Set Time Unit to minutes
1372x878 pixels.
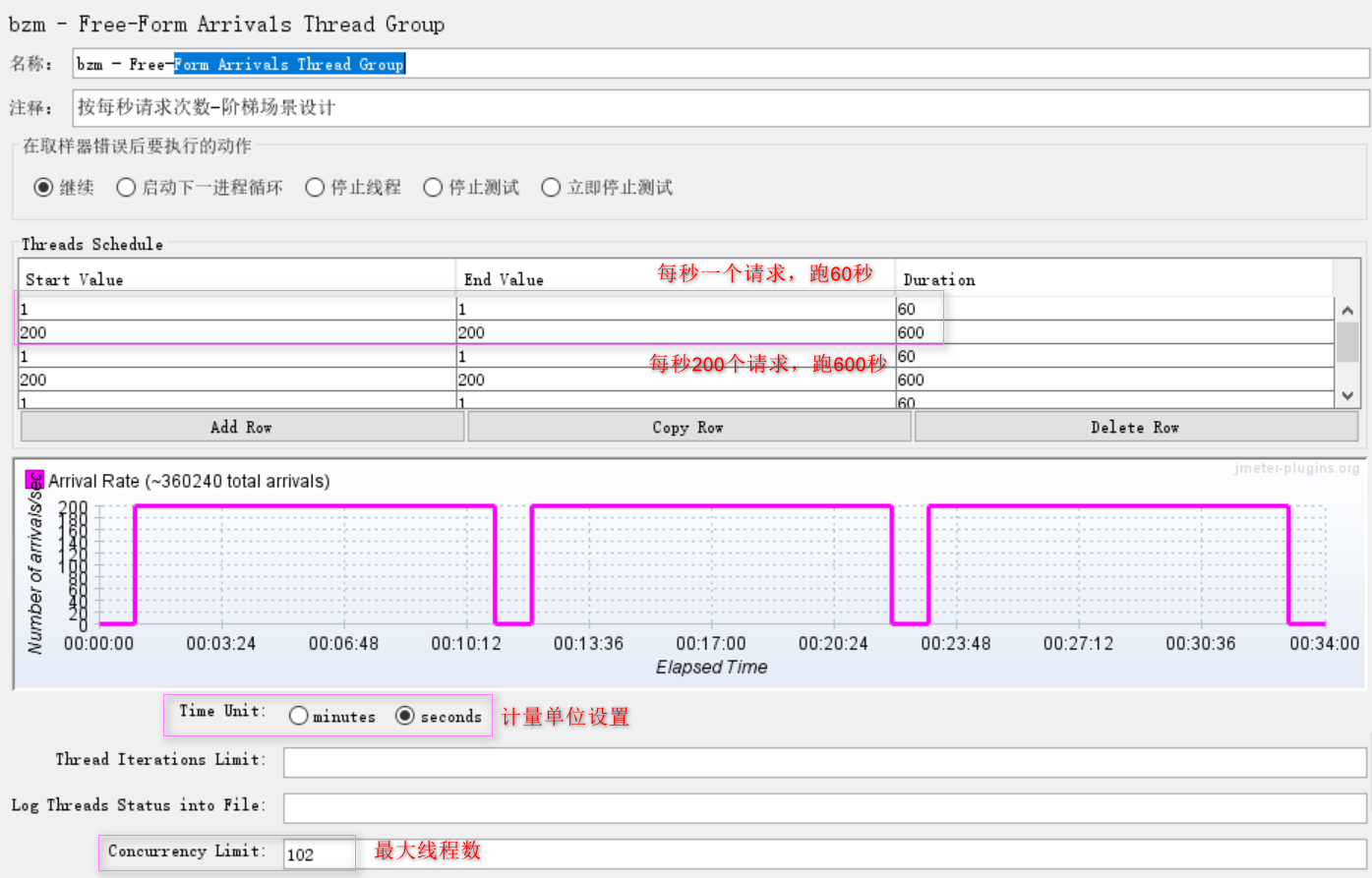pyautogui.click(x=299, y=716)
